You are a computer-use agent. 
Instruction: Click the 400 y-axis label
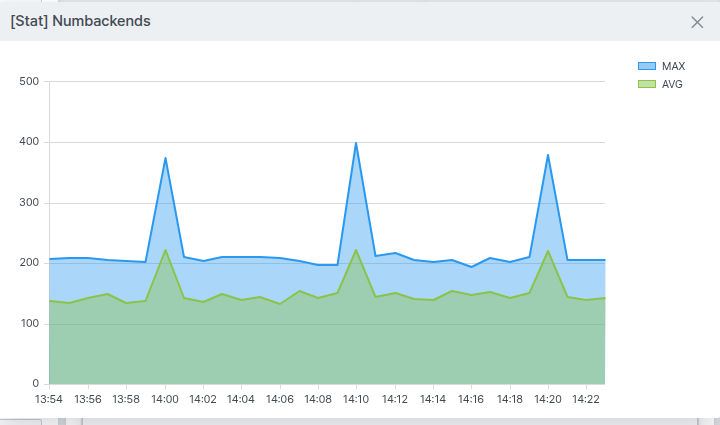point(29,142)
